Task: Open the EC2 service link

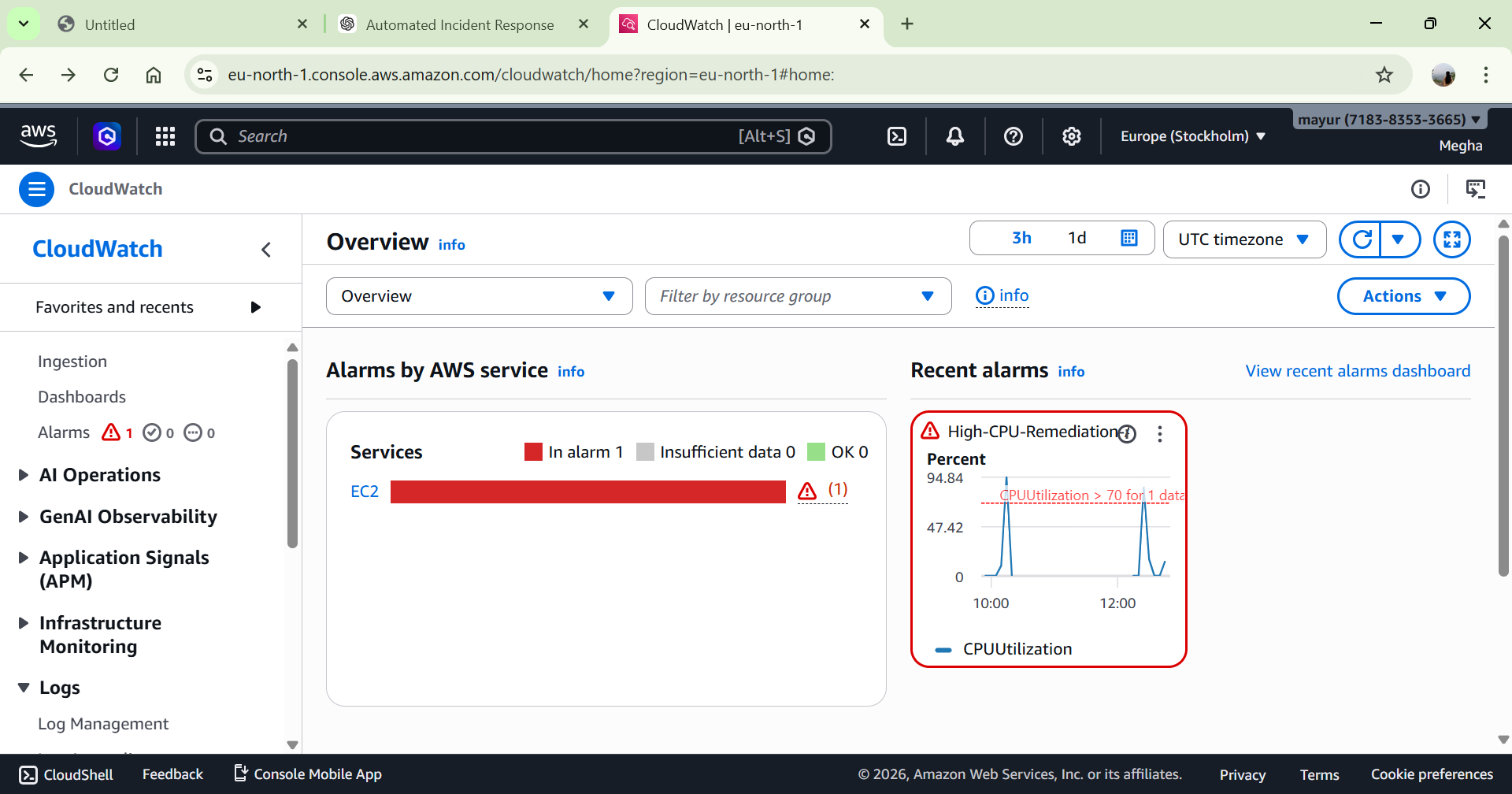Action: click(x=365, y=492)
